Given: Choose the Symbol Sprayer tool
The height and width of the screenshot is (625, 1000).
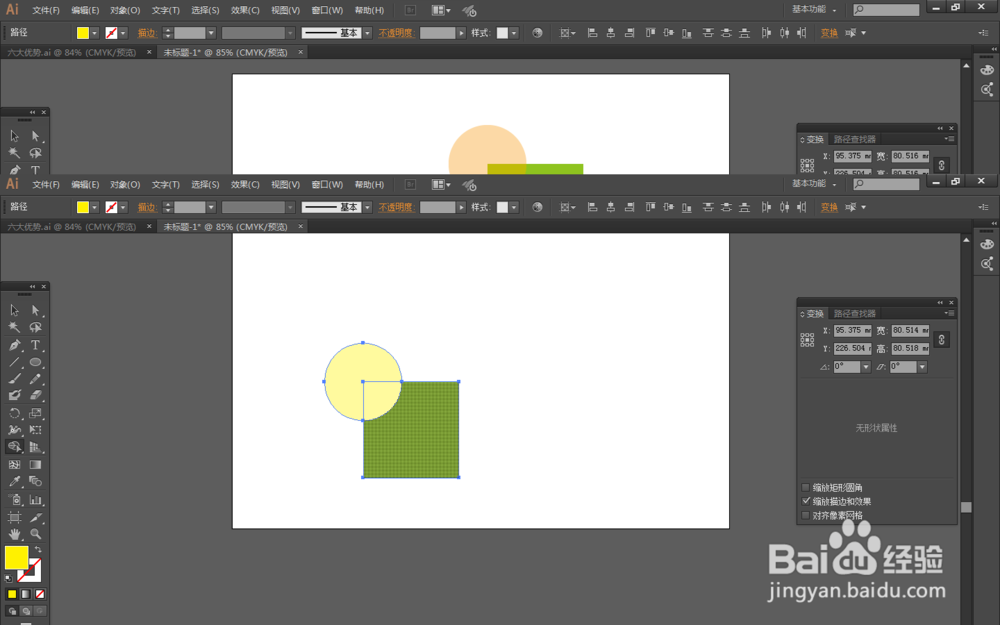Looking at the screenshot, I should tap(14, 500).
